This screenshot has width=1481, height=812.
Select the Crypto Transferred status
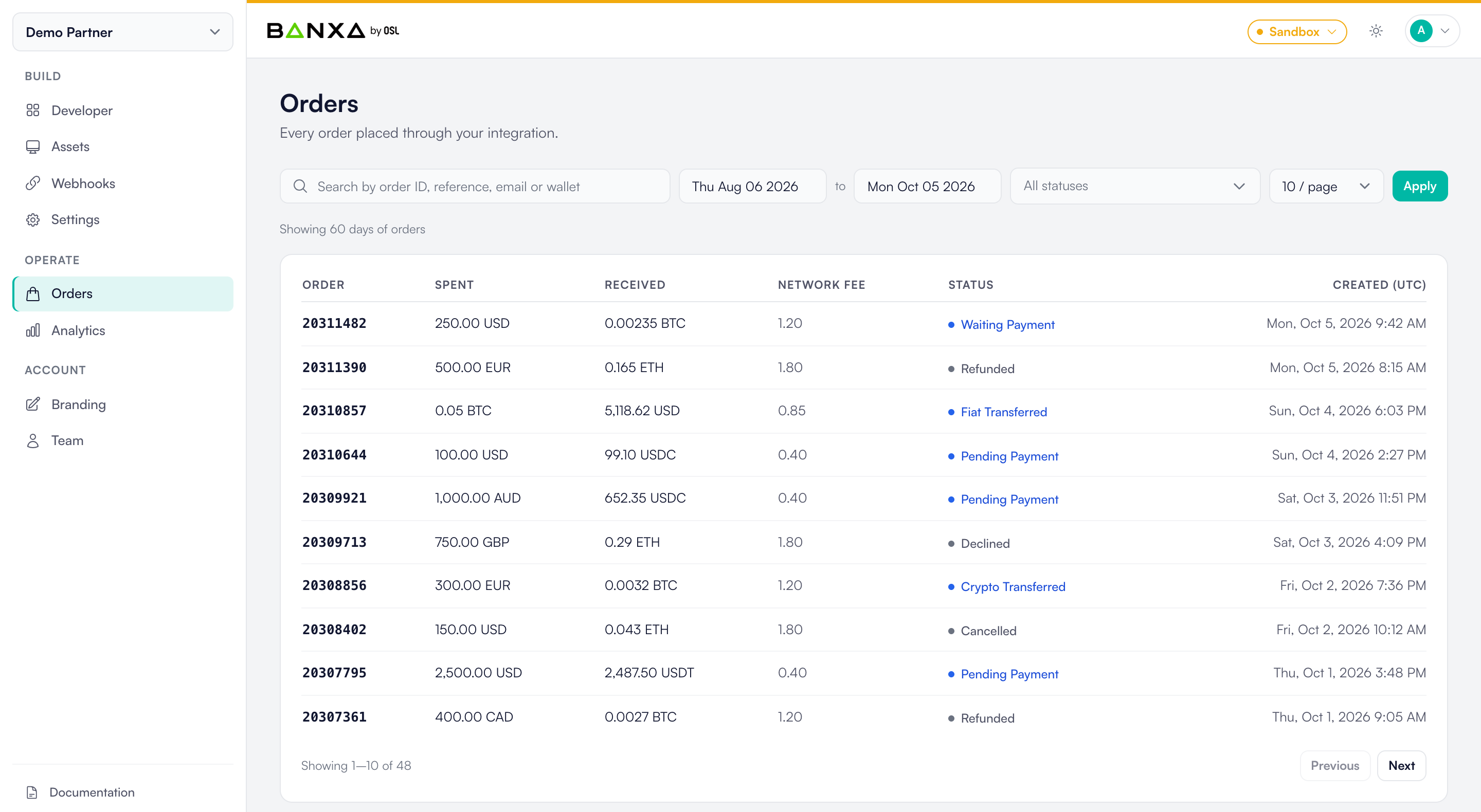tap(1013, 587)
